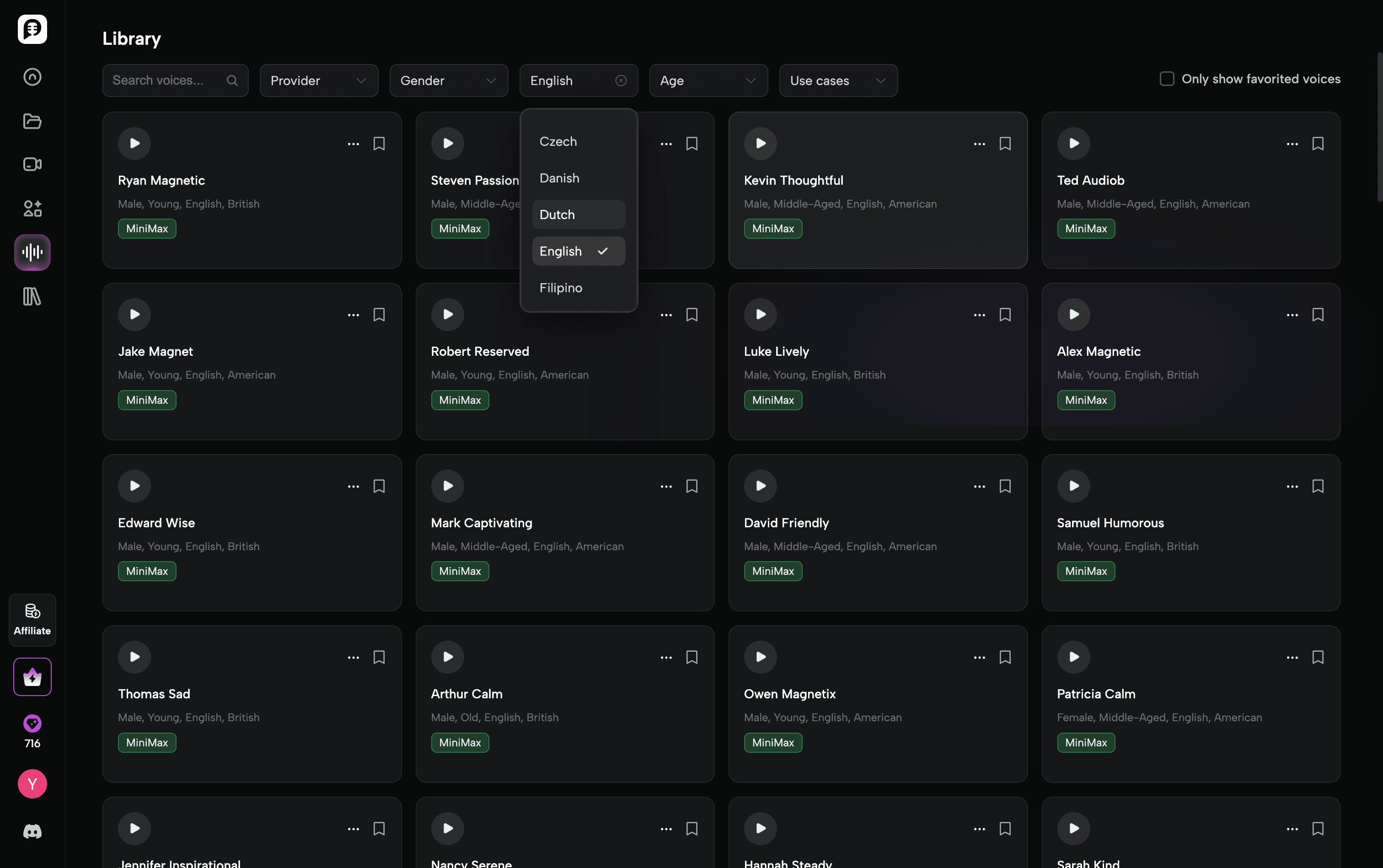
Task: Select the voice waveform sidebar icon
Action: coord(32,252)
